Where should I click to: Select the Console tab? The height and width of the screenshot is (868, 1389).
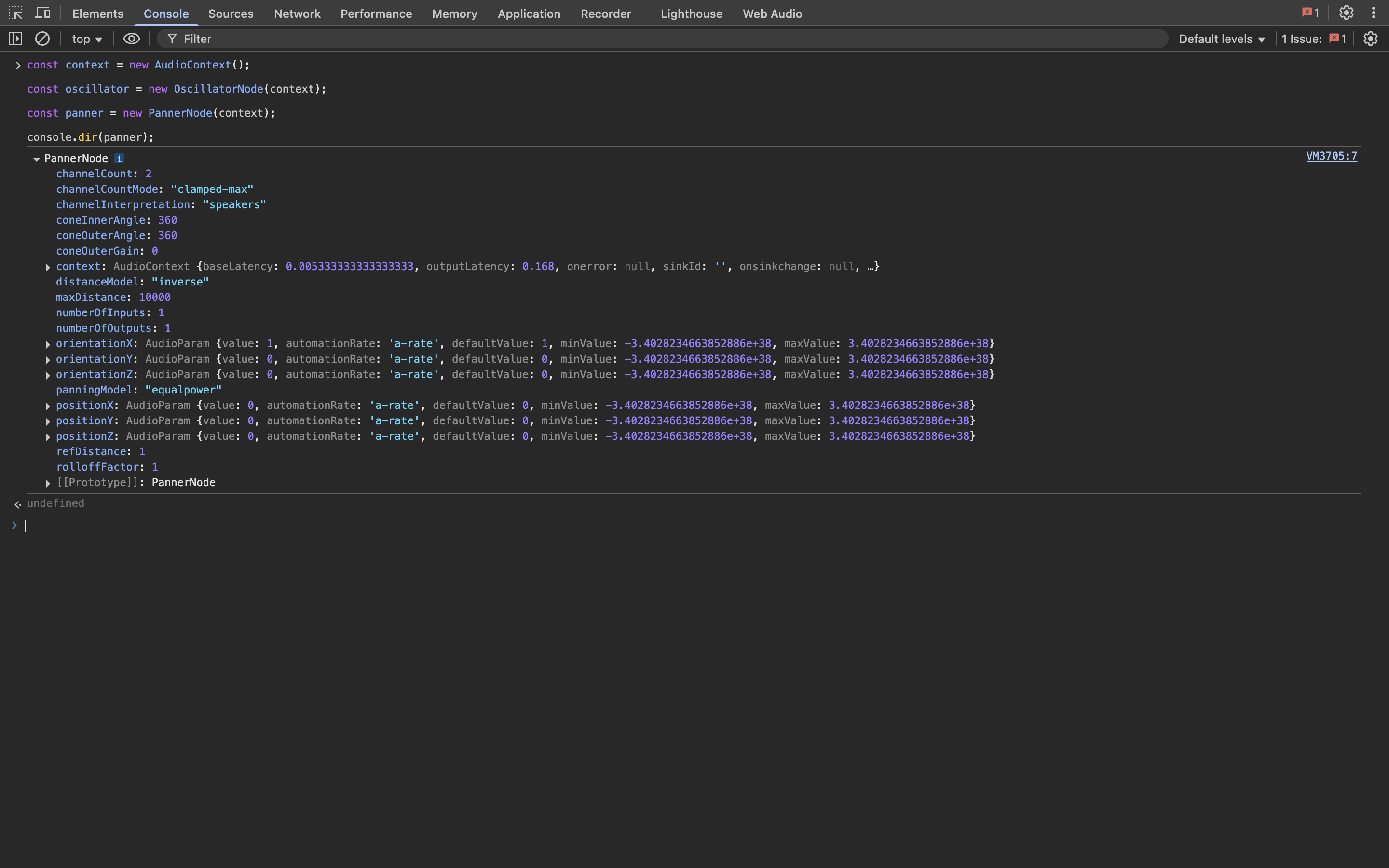[x=166, y=13]
